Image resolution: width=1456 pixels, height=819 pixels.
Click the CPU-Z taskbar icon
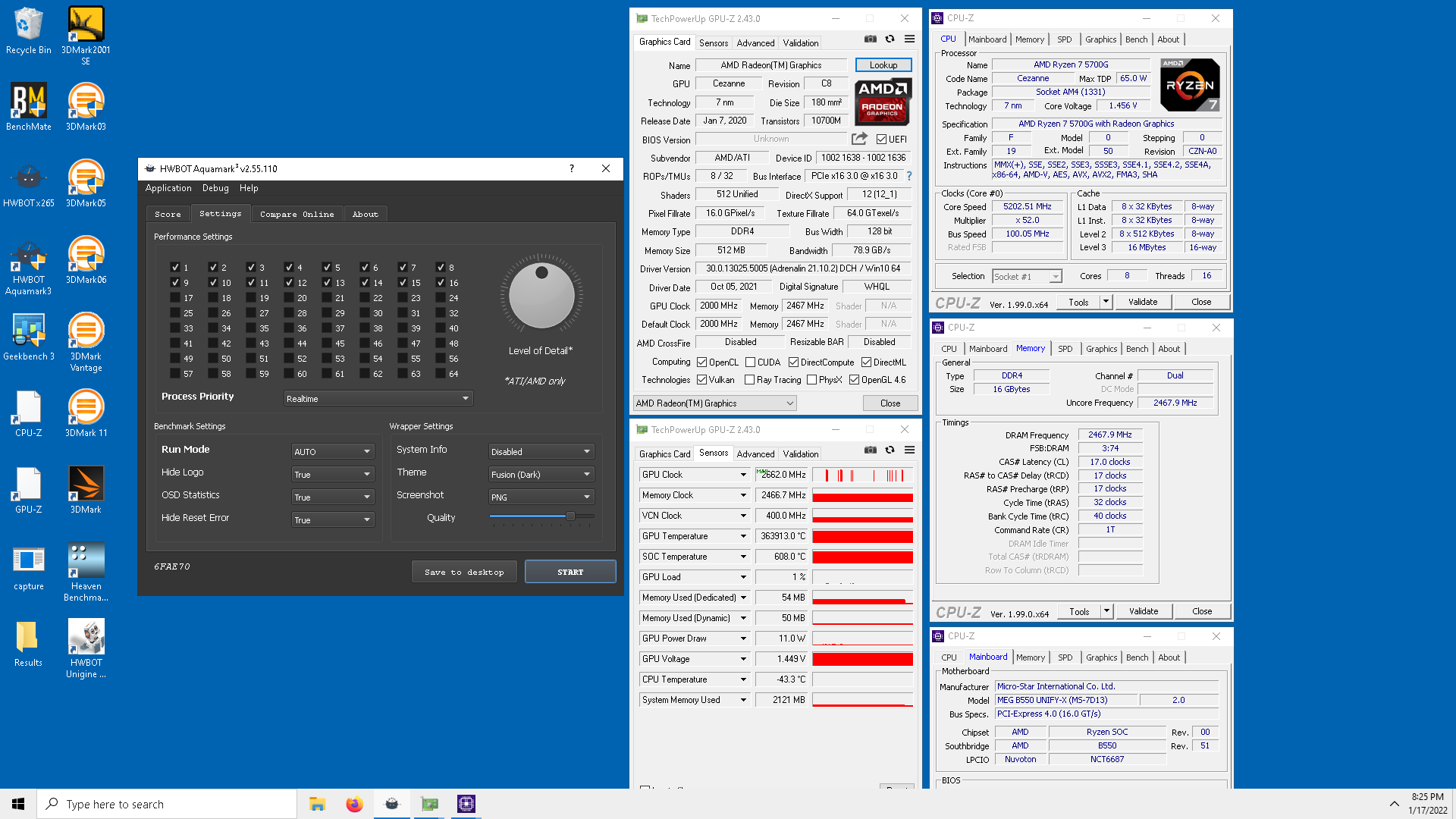pyautogui.click(x=466, y=804)
